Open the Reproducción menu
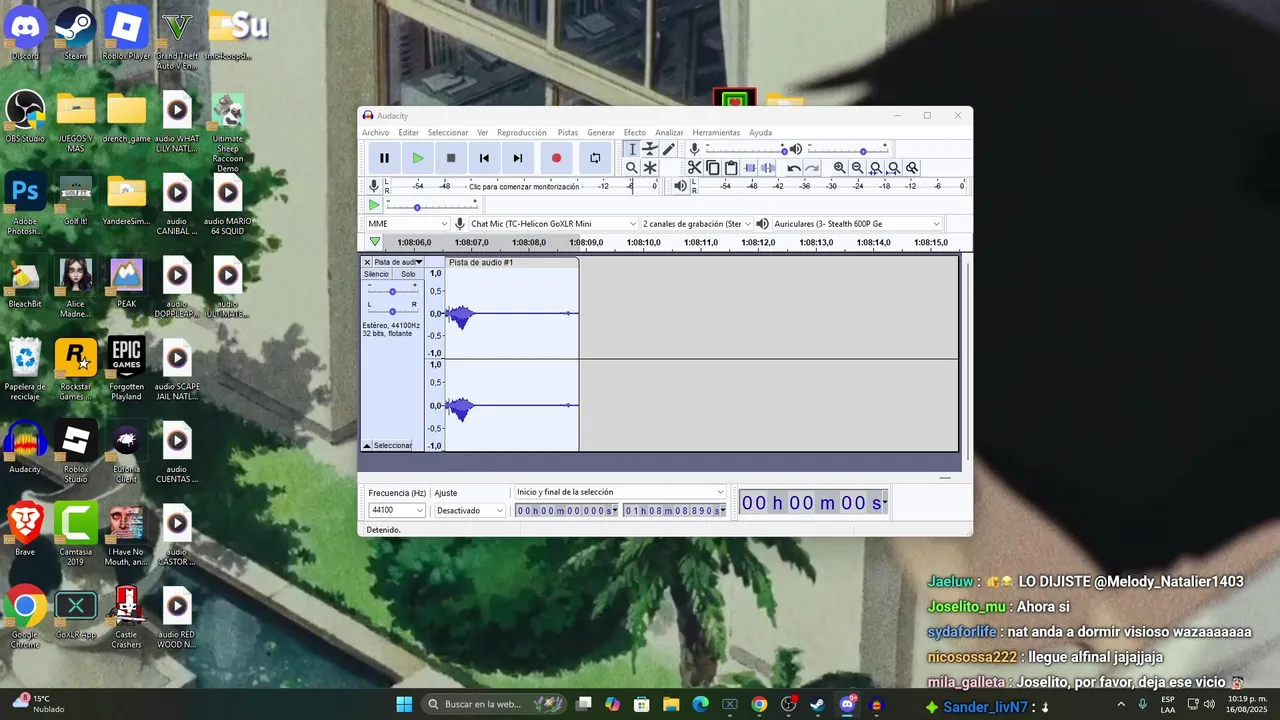The height and width of the screenshot is (720, 1280). pyautogui.click(x=522, y=132)
